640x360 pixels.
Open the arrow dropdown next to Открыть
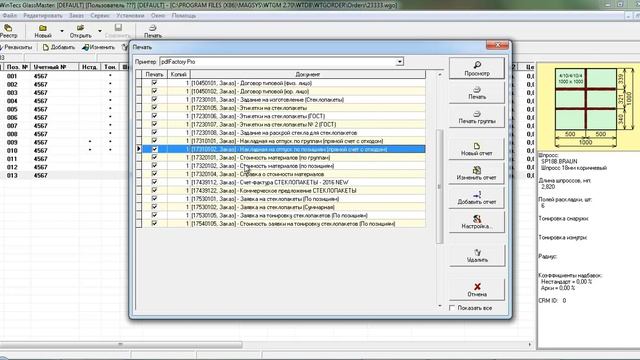click(x=100, y=31)
